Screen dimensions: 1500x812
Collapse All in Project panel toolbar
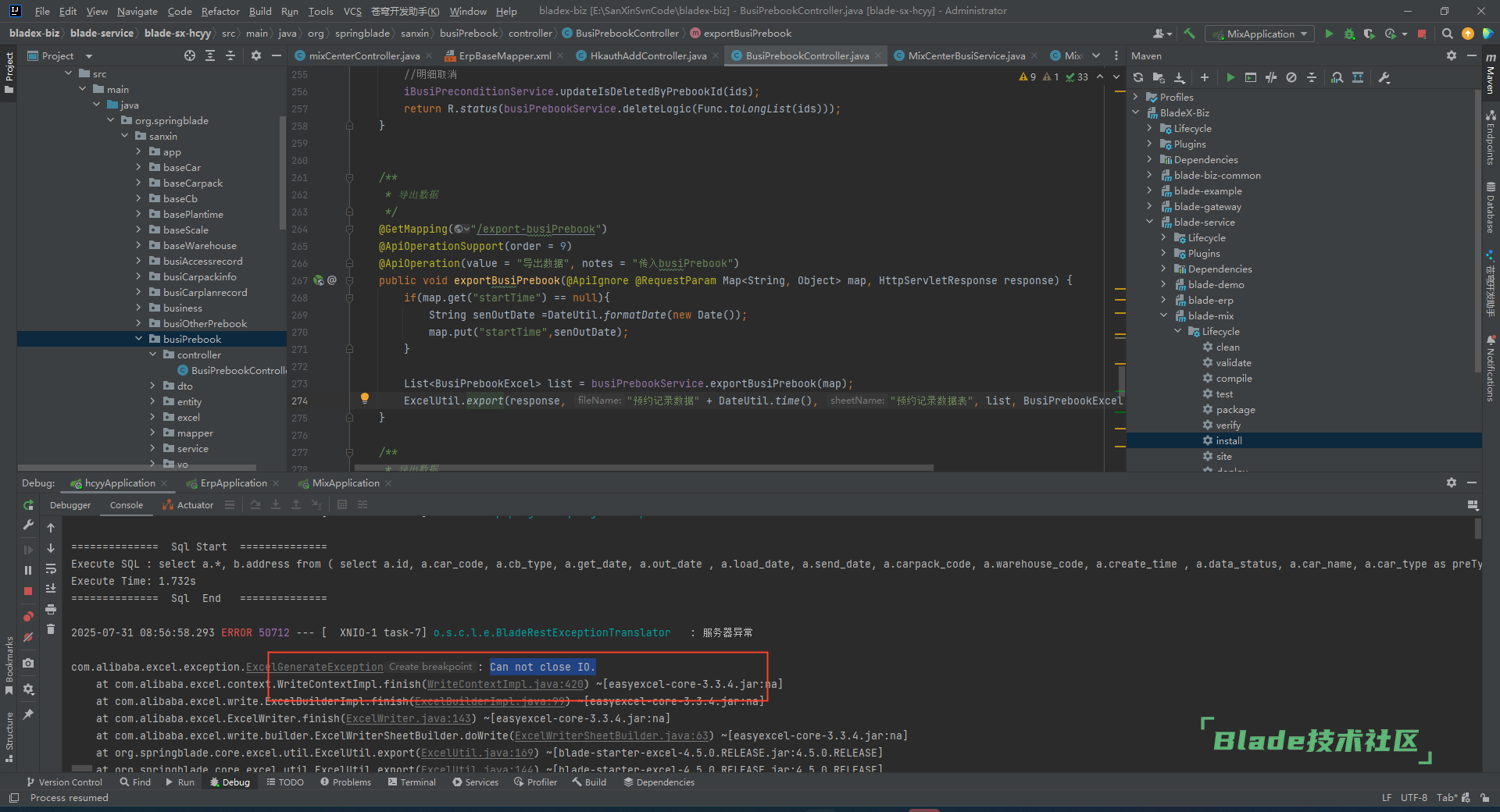[x=230, y=55]
